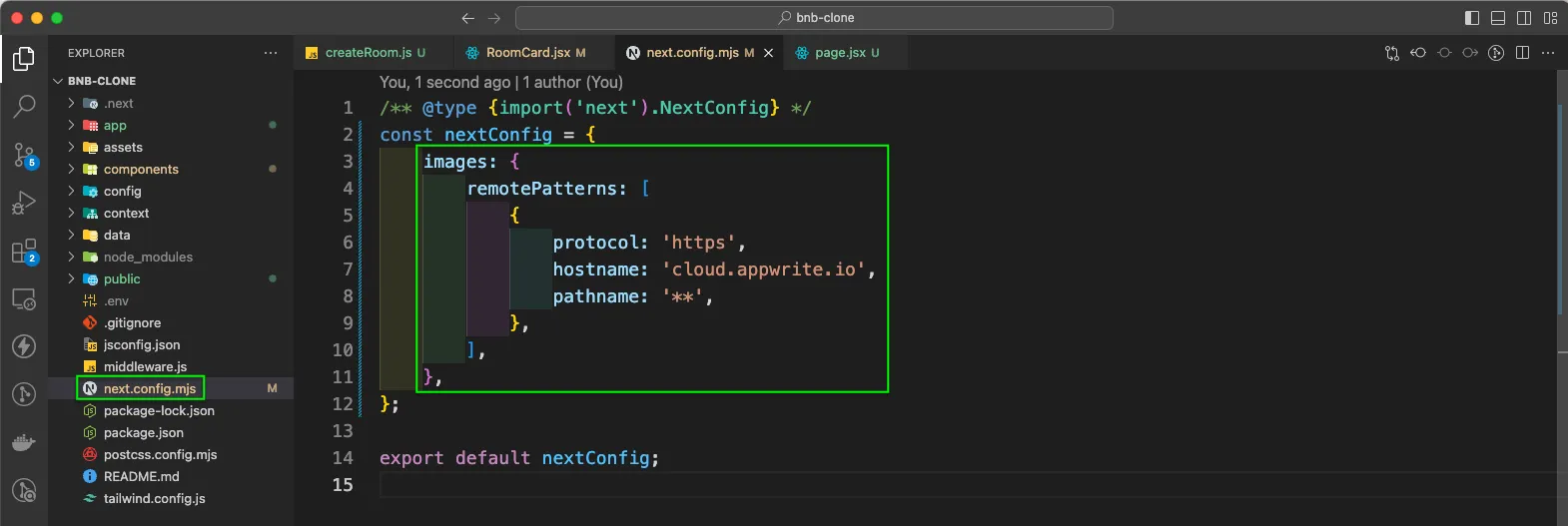Open the bottom GitLens inspect icon
The image size is (1568, 526).
tap(24, 490)
